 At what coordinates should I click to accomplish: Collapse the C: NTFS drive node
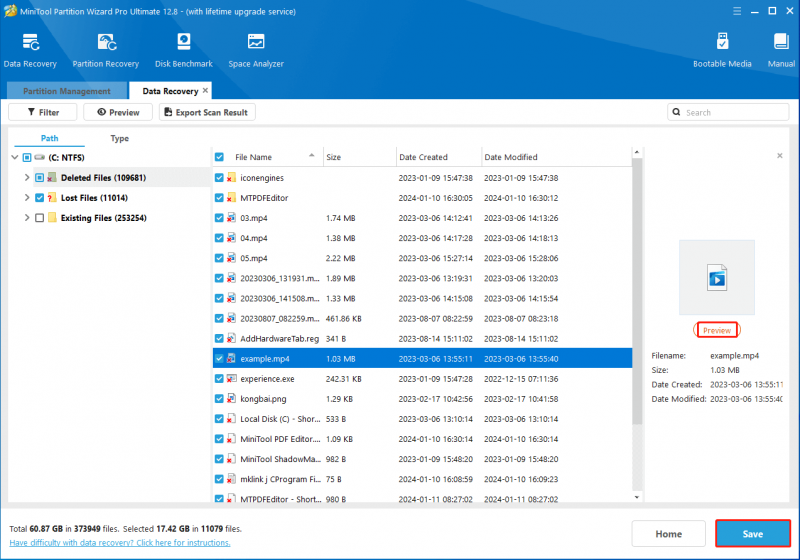(15, 158)
